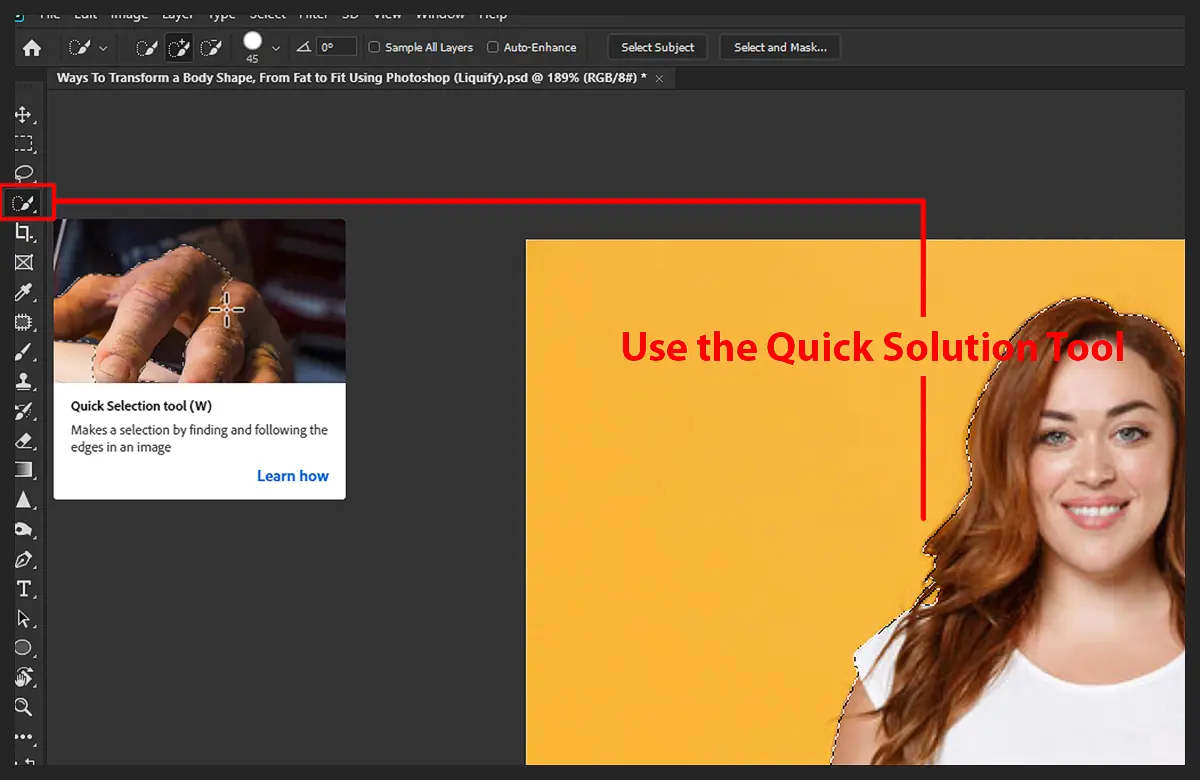Viewport: 1200px width, 780px height.
Task: Click the angle input field
Action: (337, 45)
